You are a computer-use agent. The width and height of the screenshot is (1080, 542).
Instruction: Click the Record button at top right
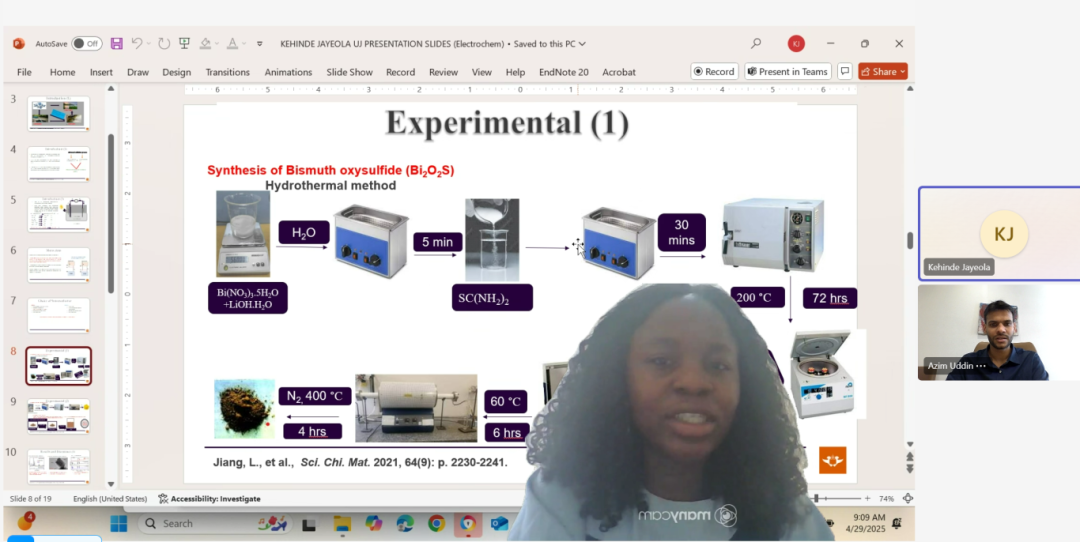coord(713,72)
